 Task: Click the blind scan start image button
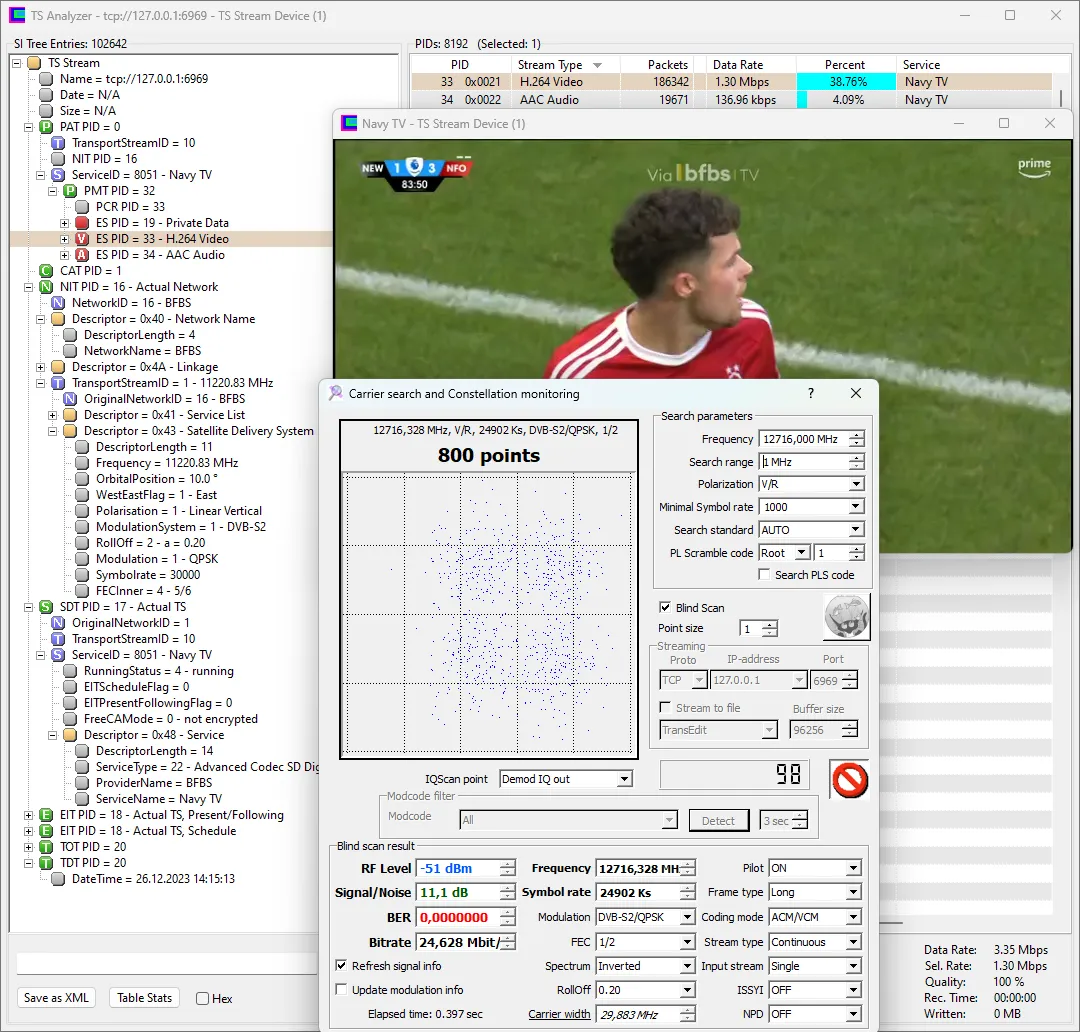pos(846,616)
